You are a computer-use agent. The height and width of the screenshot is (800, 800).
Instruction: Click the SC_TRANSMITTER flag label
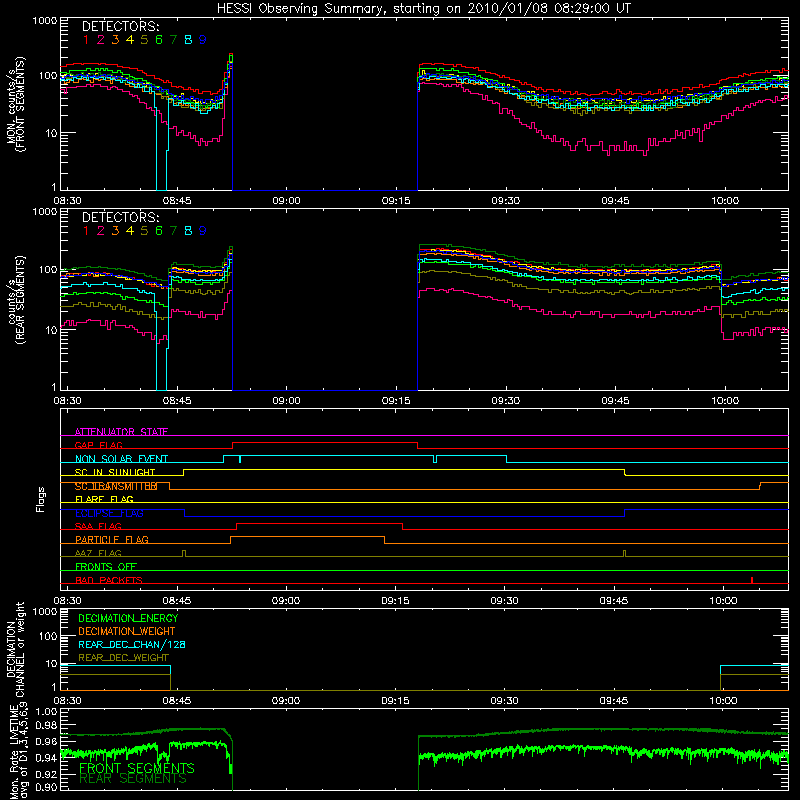click(116, 486)
